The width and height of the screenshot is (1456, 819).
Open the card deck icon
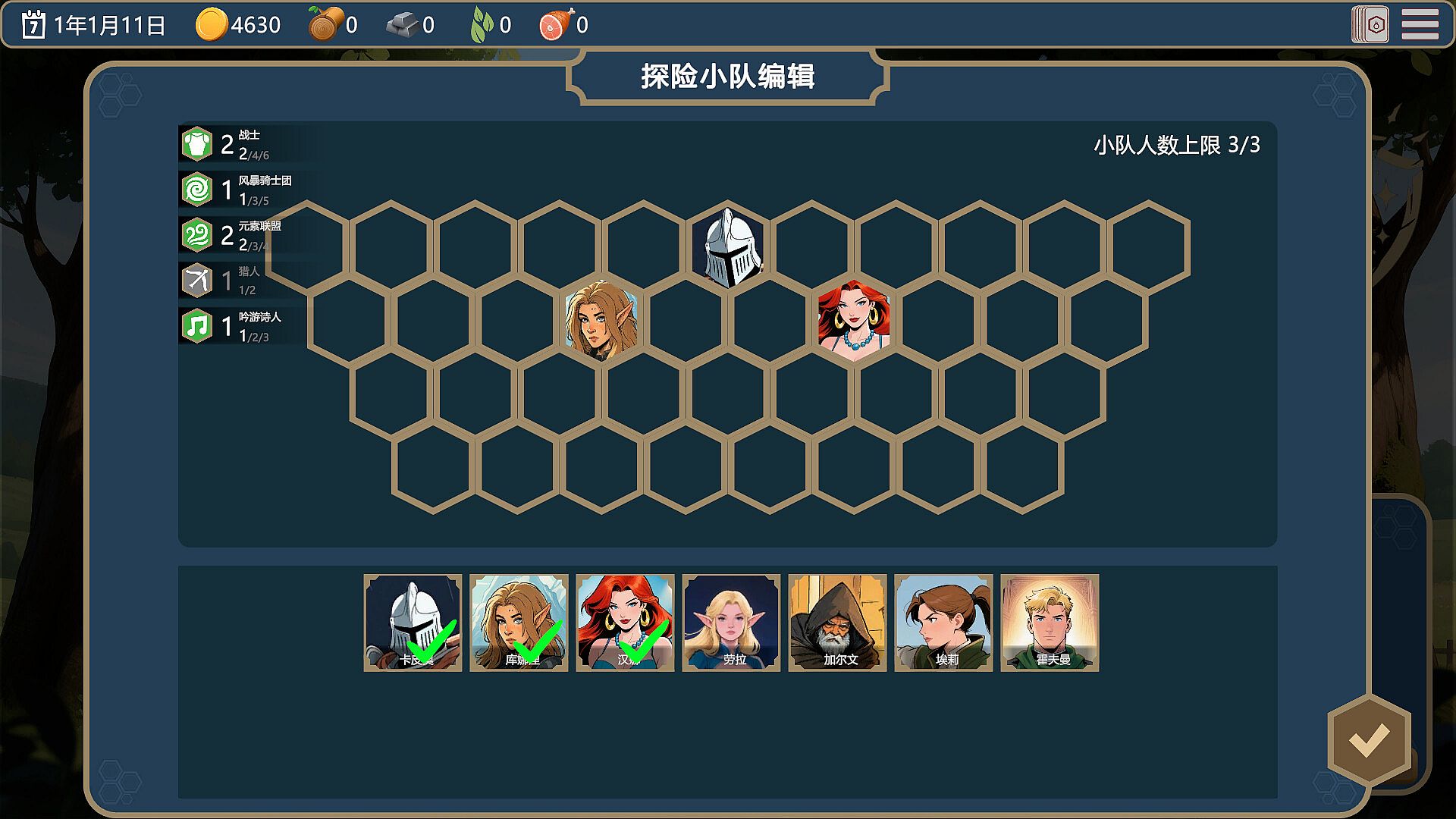[x=1370, y=24]
